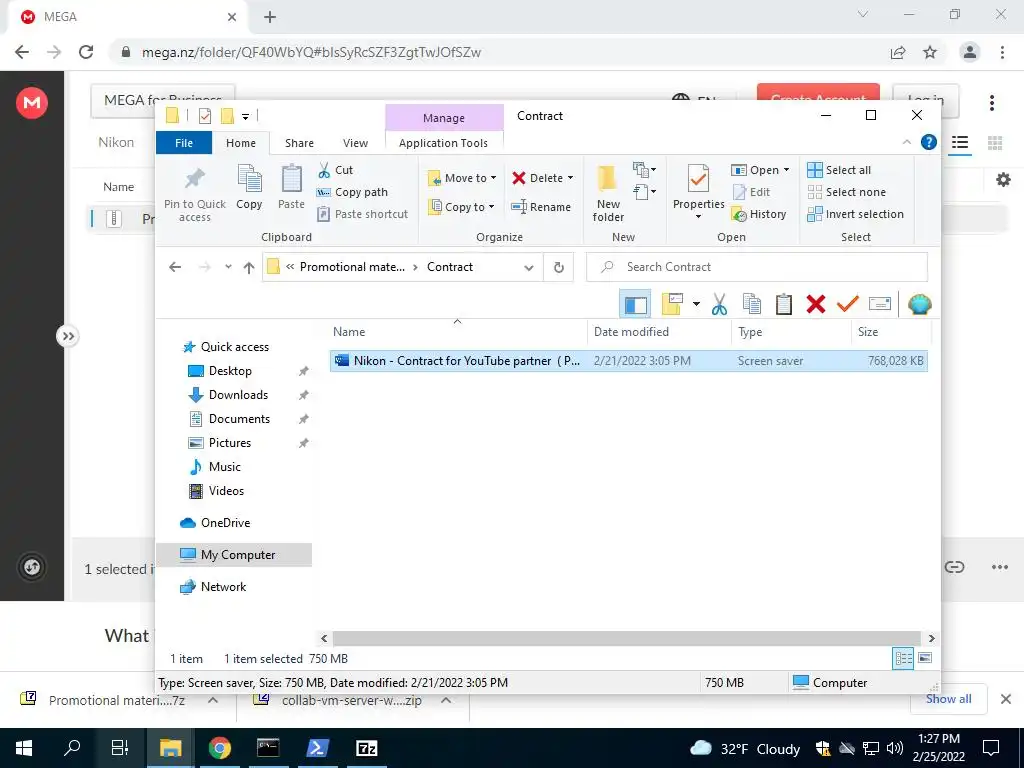
Task: Switch to the details view in the status bar
Action: tap(903, 658)
